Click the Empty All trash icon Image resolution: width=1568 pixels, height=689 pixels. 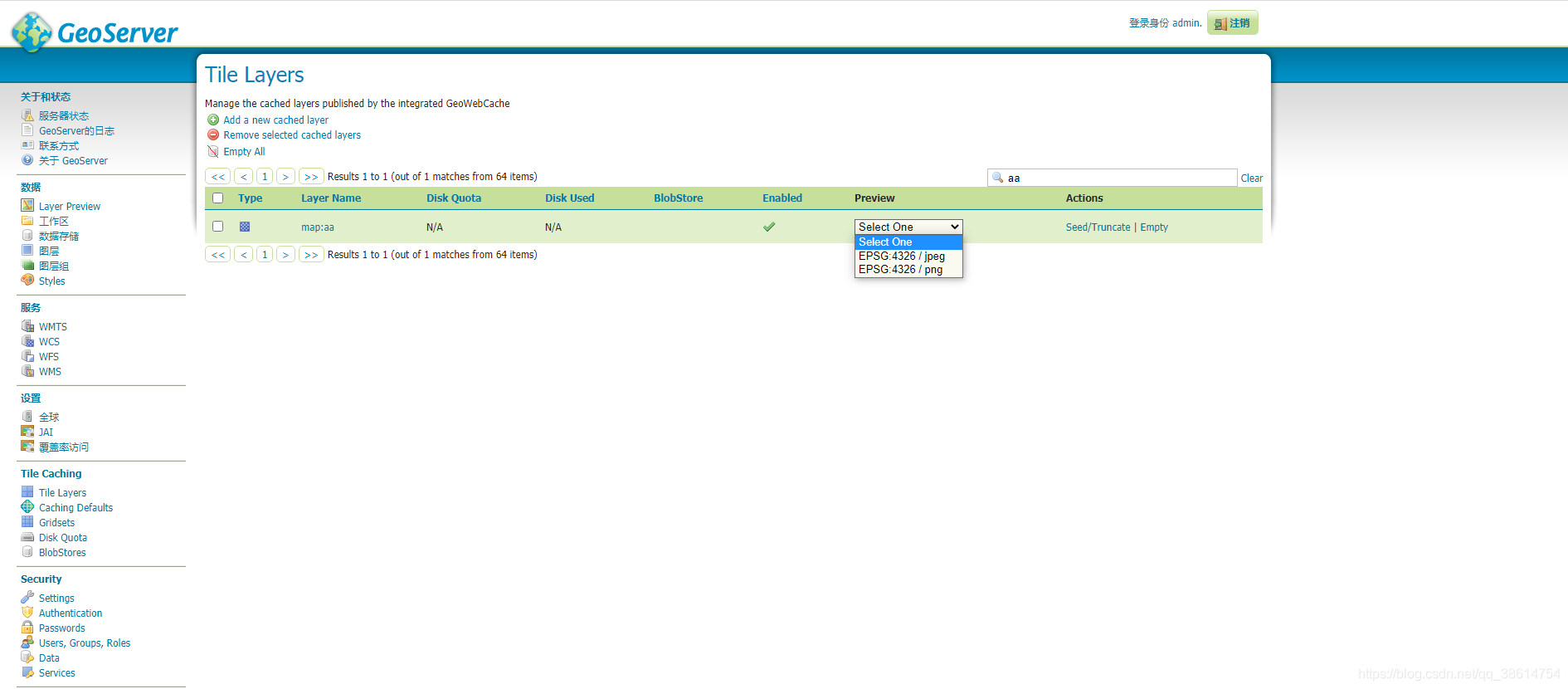point(213,151)
